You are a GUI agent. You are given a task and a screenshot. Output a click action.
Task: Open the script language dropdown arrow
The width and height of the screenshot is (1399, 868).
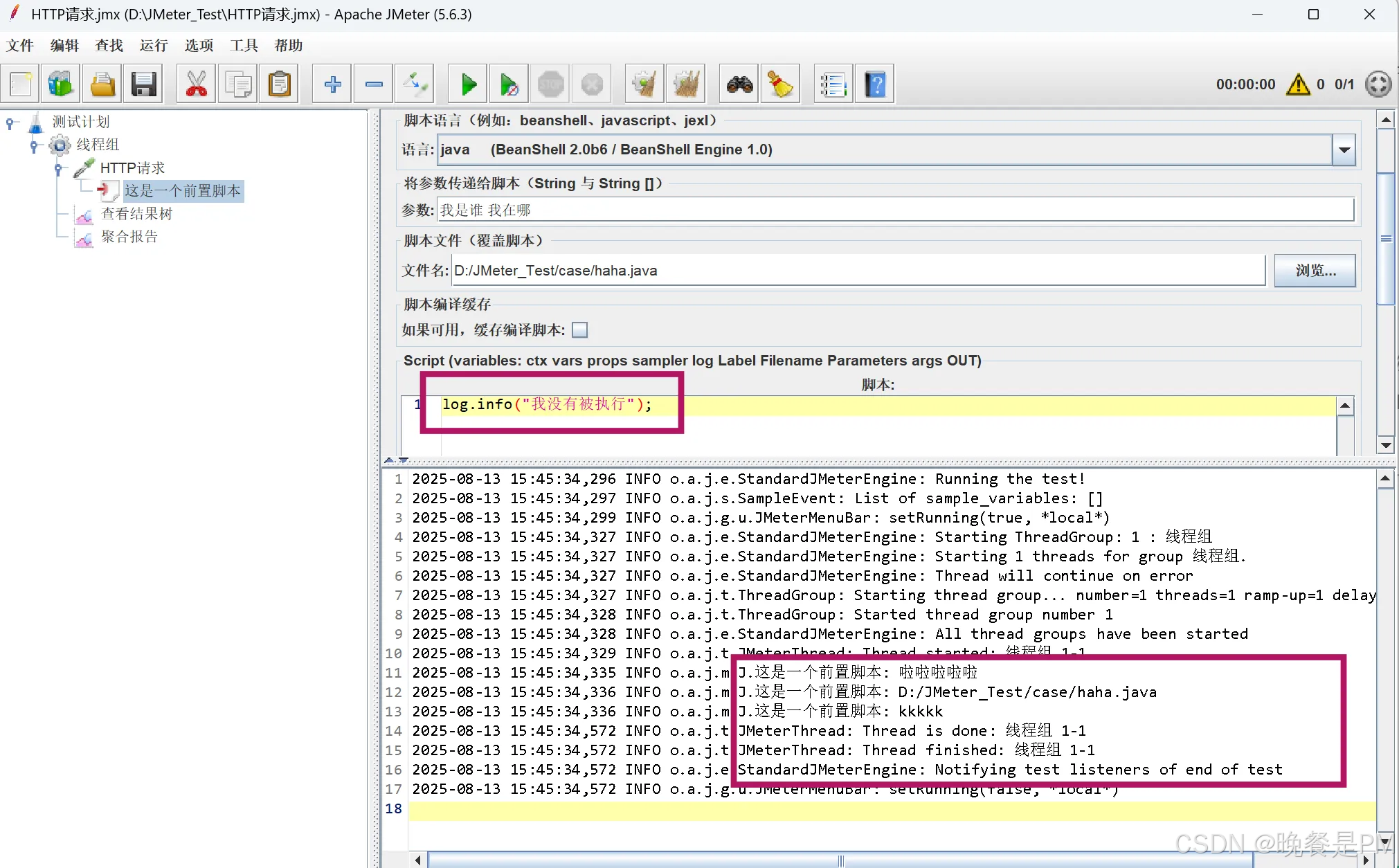(1344, 150)
